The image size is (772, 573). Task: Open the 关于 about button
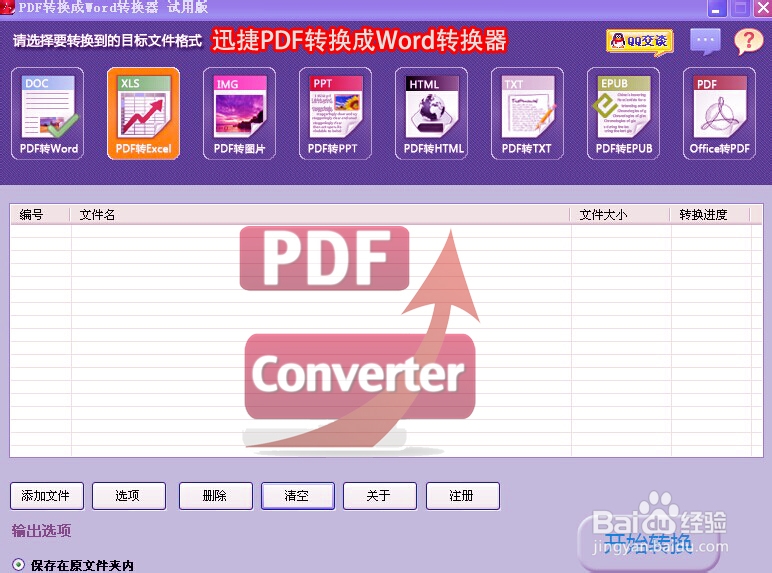coord(380,496)
